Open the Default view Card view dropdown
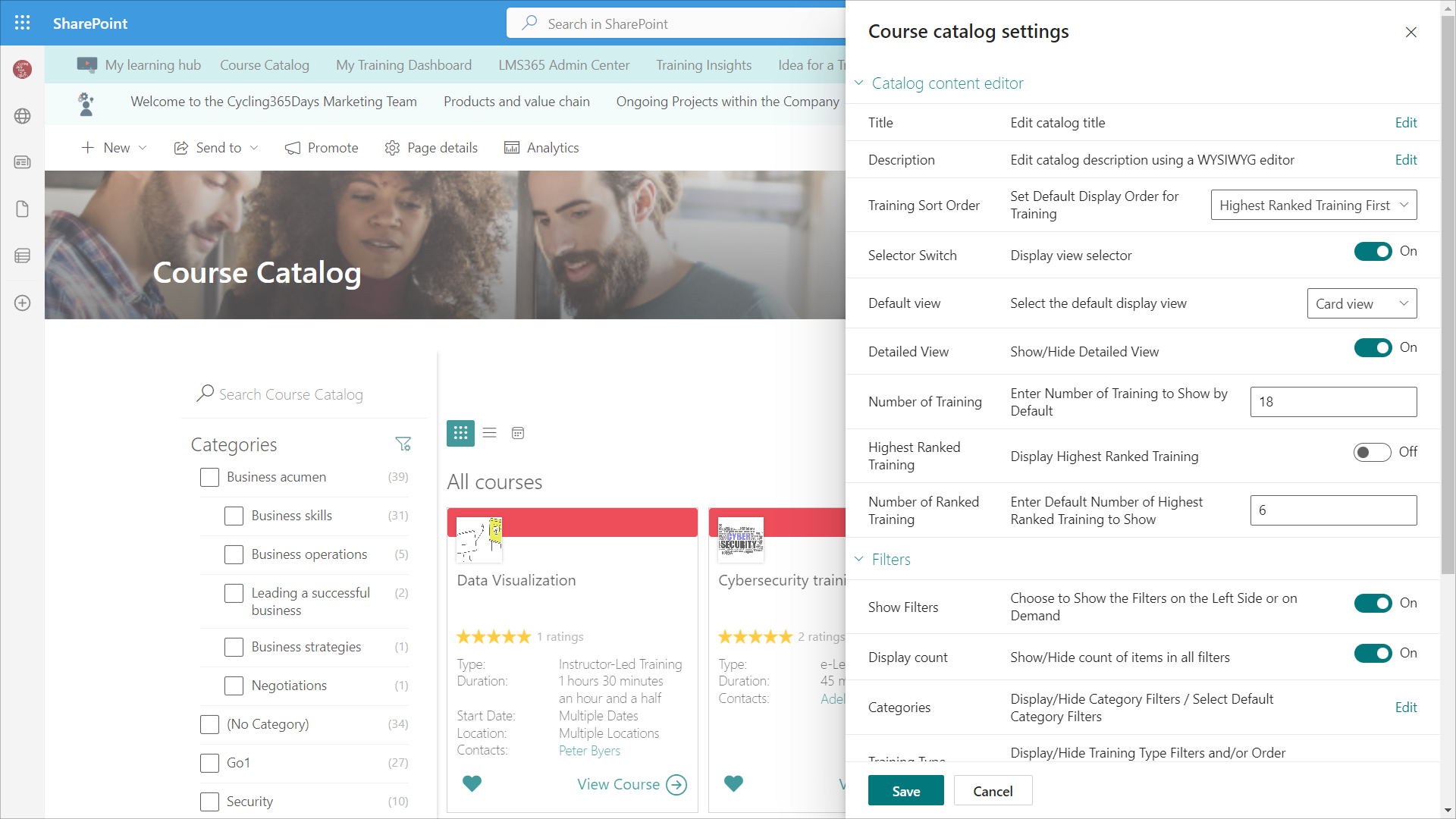Viewport: 1456px width, 819px height. 1361,303
